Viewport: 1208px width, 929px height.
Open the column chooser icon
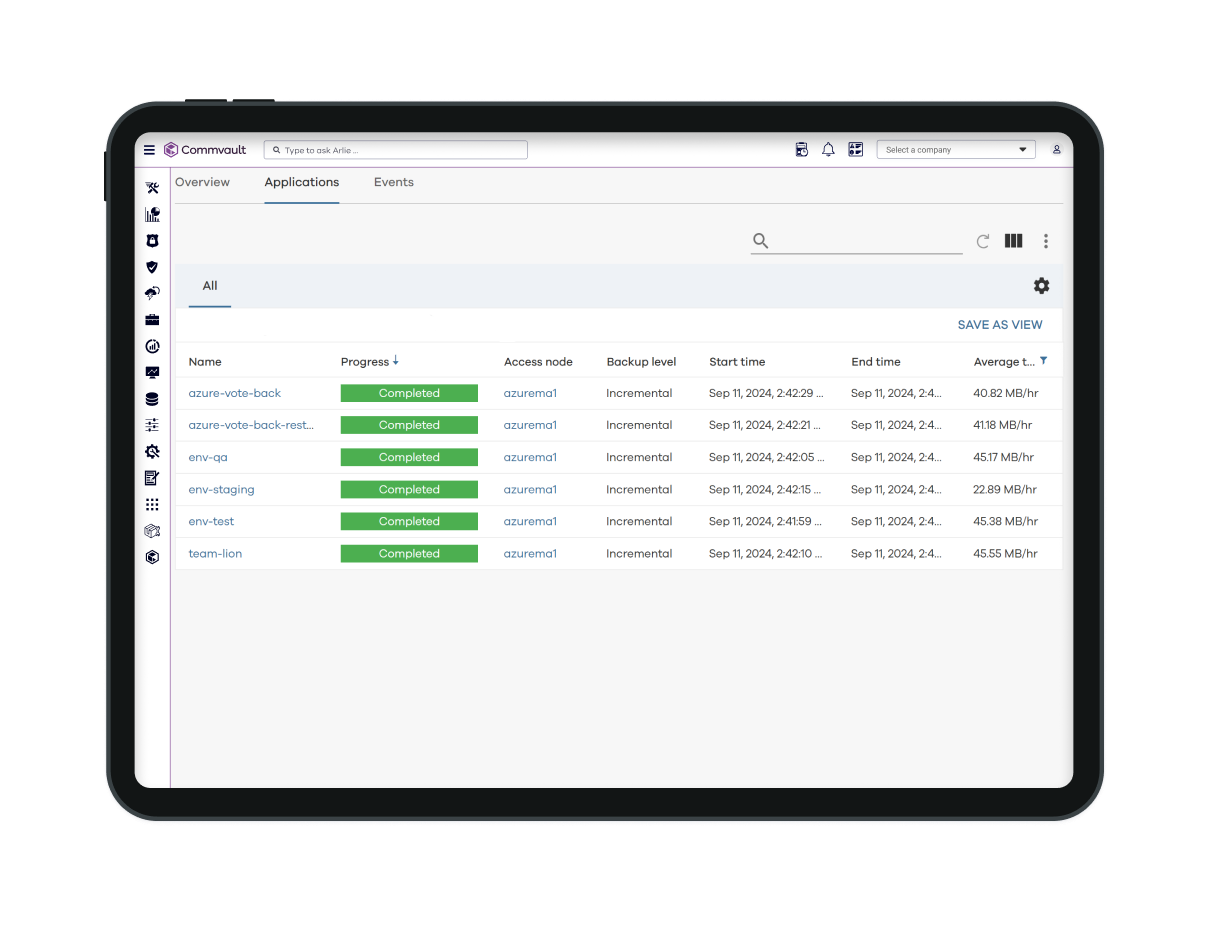click(x=1013, y=241)
